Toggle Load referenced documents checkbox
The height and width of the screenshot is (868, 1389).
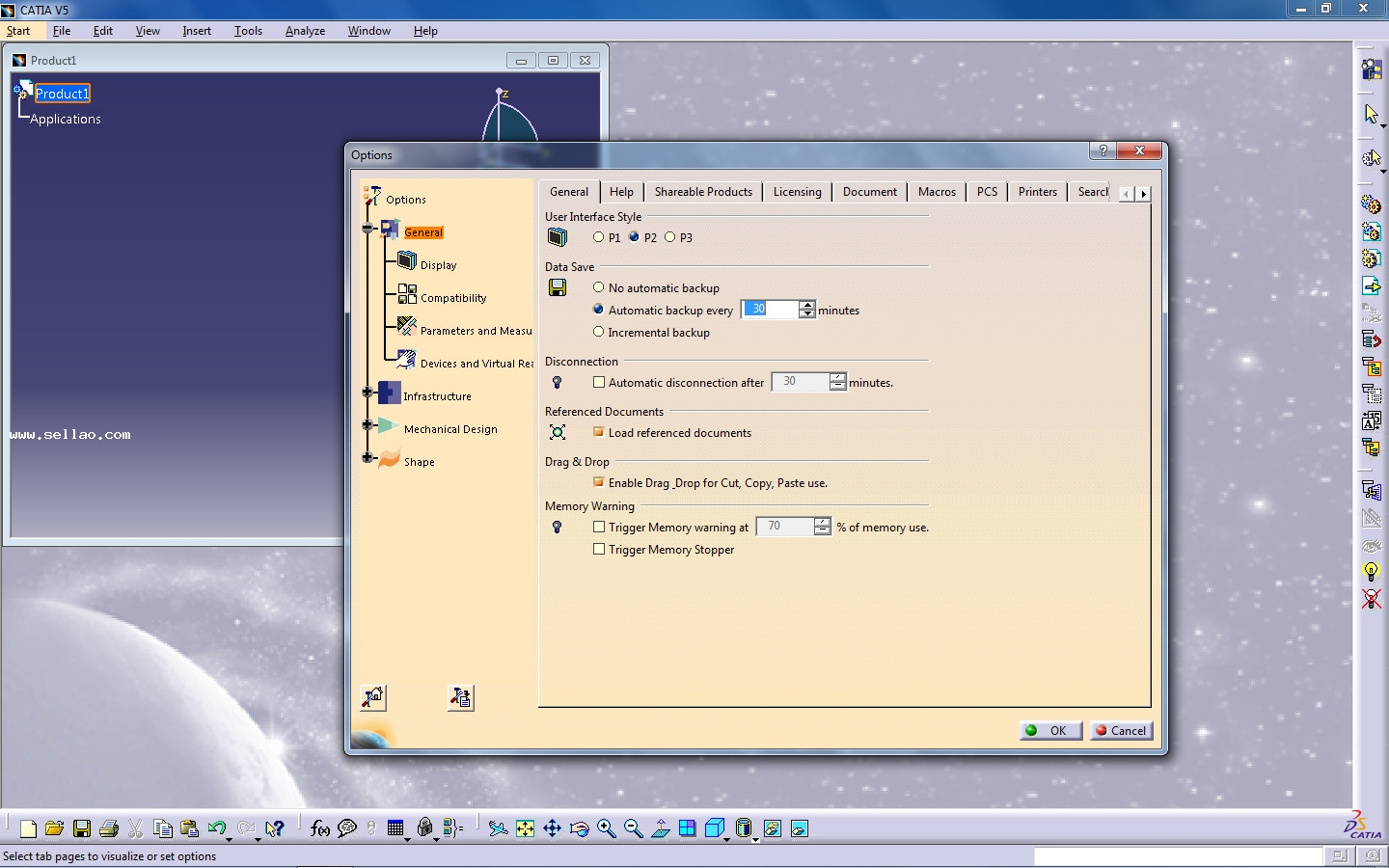click(x=599, y=432)
